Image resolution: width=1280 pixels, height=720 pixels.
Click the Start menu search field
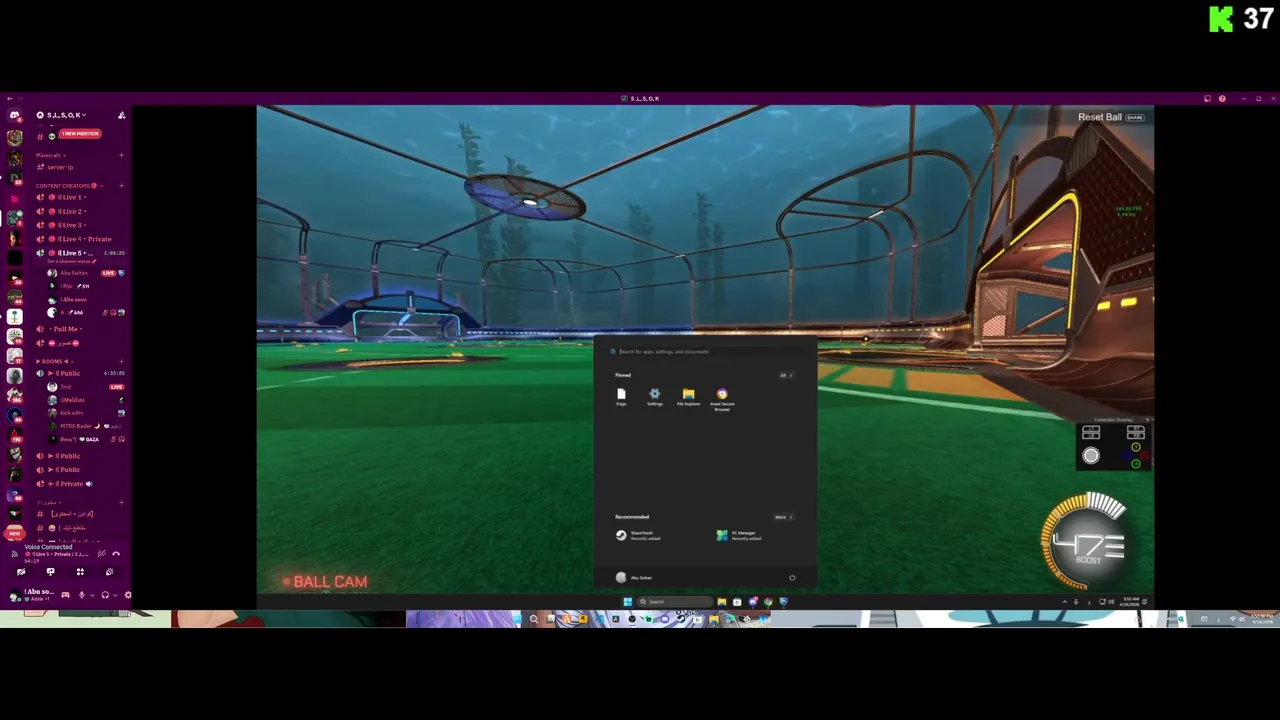click(705, 351)
